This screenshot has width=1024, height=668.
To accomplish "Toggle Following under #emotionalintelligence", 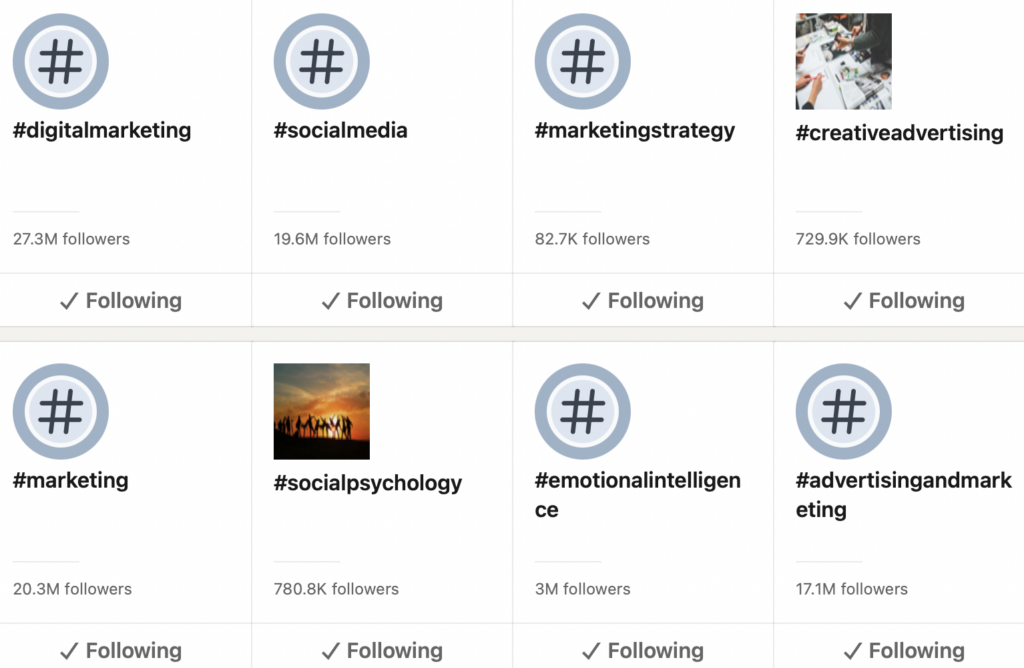I will coord(643,651).
